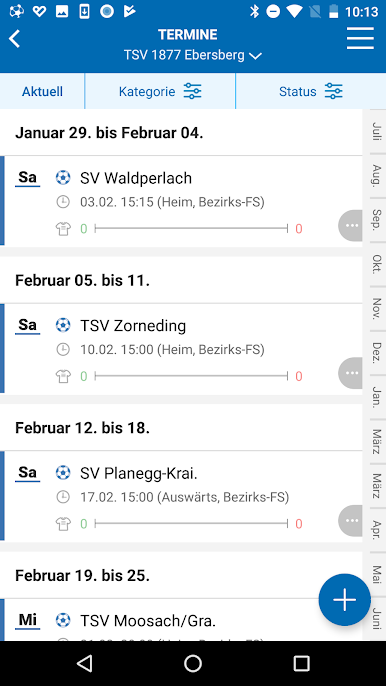Open the Status filter
The height and width of the screenshot is (686, 386).
click(x=311, y=91)
